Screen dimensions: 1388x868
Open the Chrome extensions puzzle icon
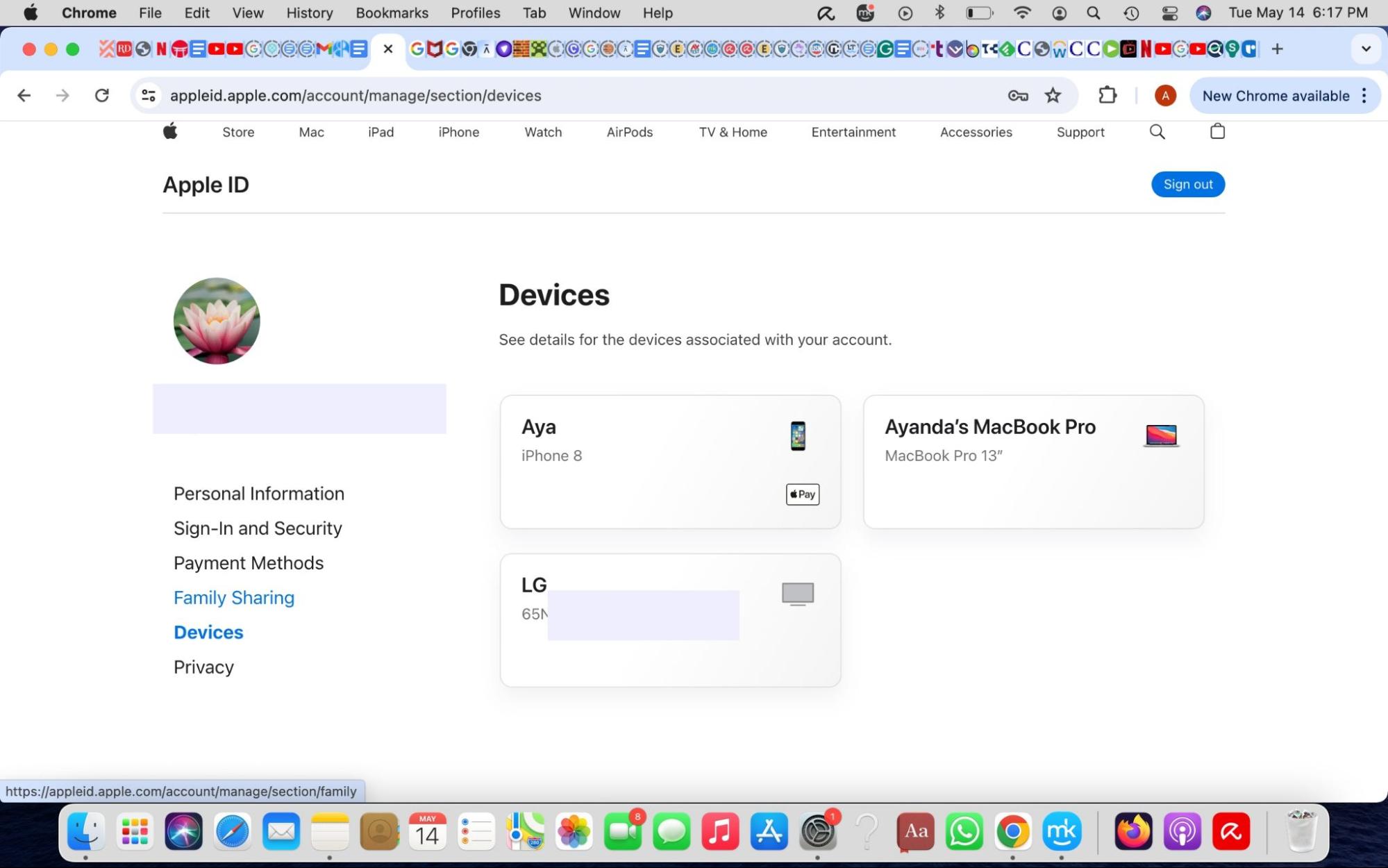(1107, 95)
